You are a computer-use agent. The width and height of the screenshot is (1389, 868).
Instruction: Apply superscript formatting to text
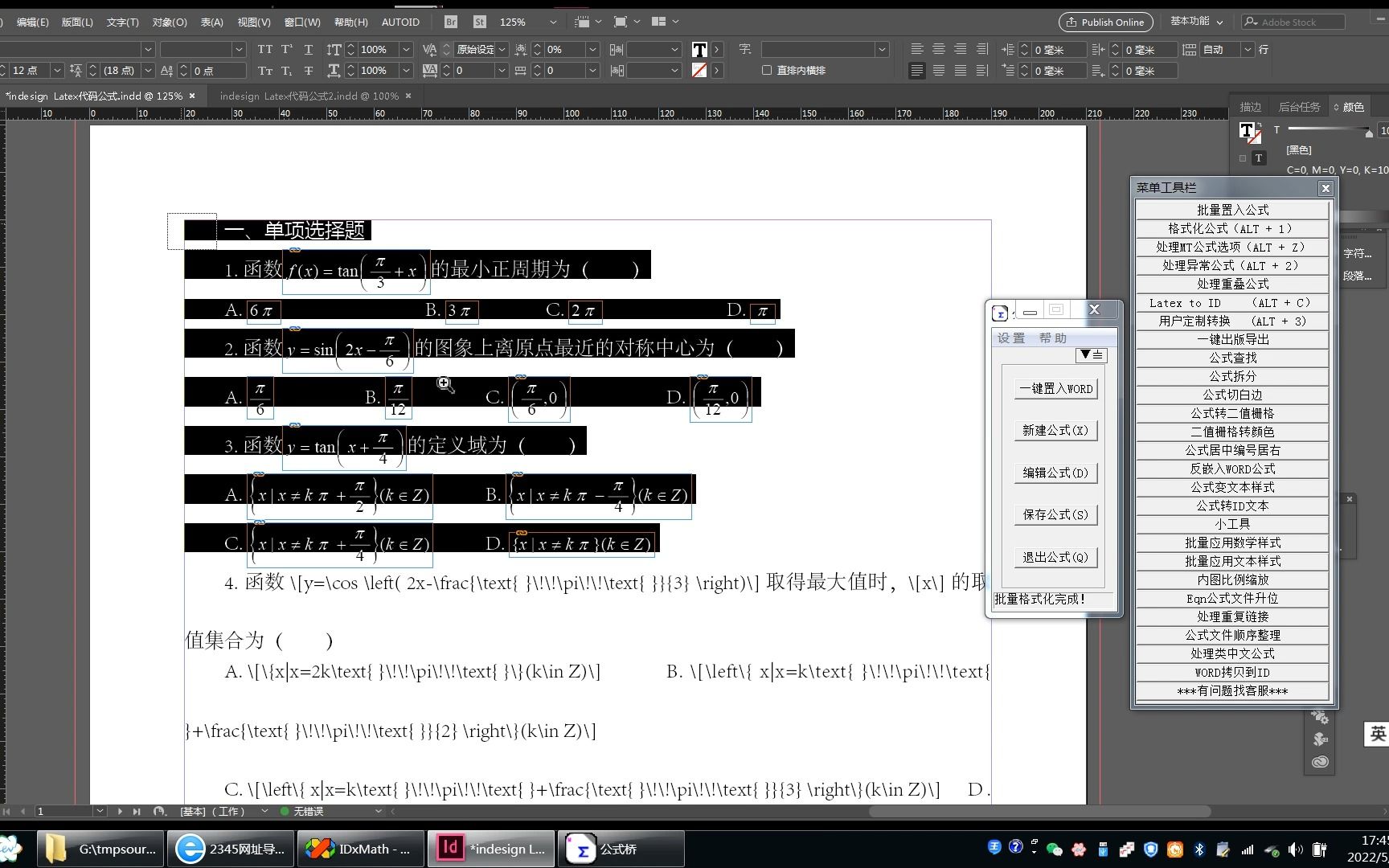[x=287, y=49]
